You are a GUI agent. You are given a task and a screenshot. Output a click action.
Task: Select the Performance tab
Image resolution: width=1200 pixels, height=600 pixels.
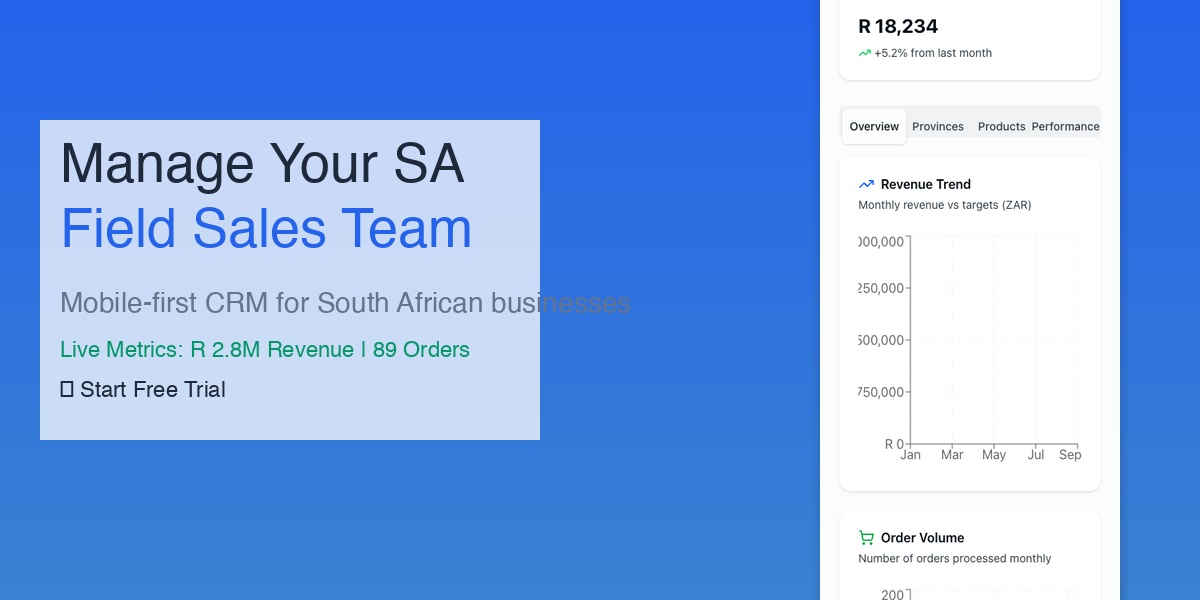point(1065,126)
